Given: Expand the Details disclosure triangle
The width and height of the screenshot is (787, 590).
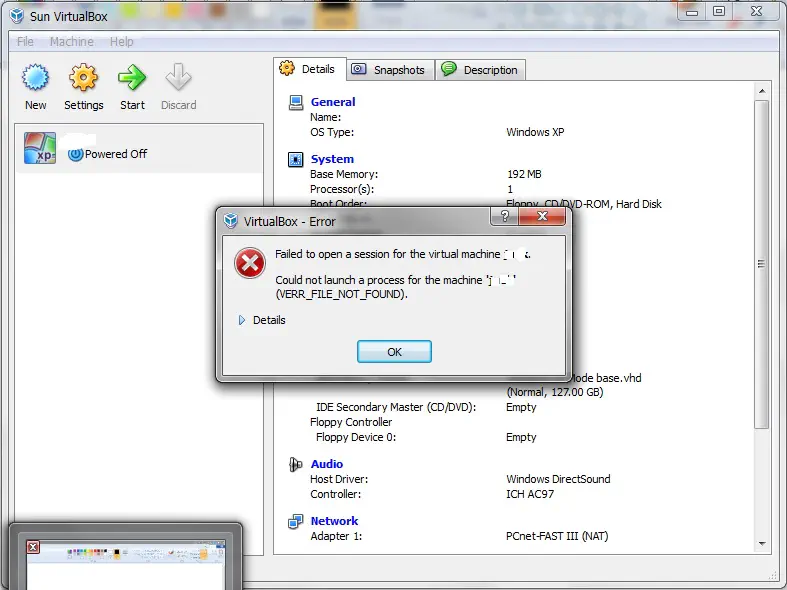Looking at the screenshot, I should 242,320.
